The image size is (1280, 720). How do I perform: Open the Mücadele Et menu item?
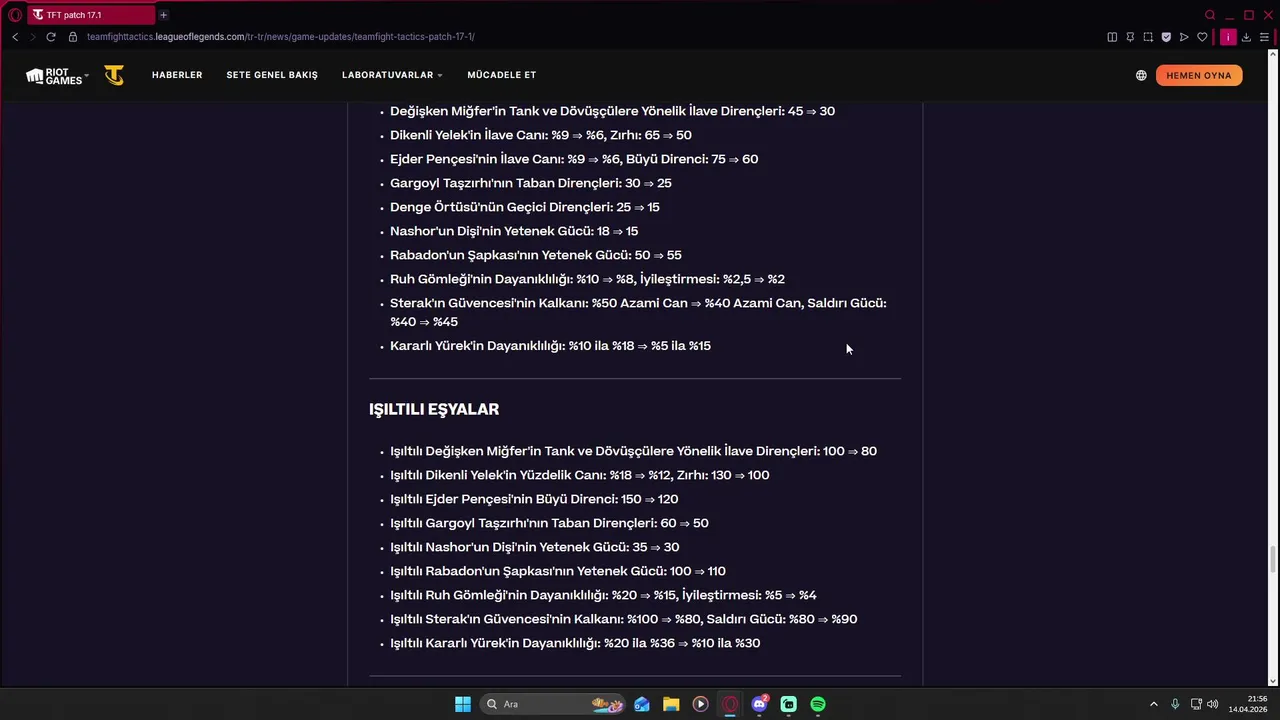(502, 75)
